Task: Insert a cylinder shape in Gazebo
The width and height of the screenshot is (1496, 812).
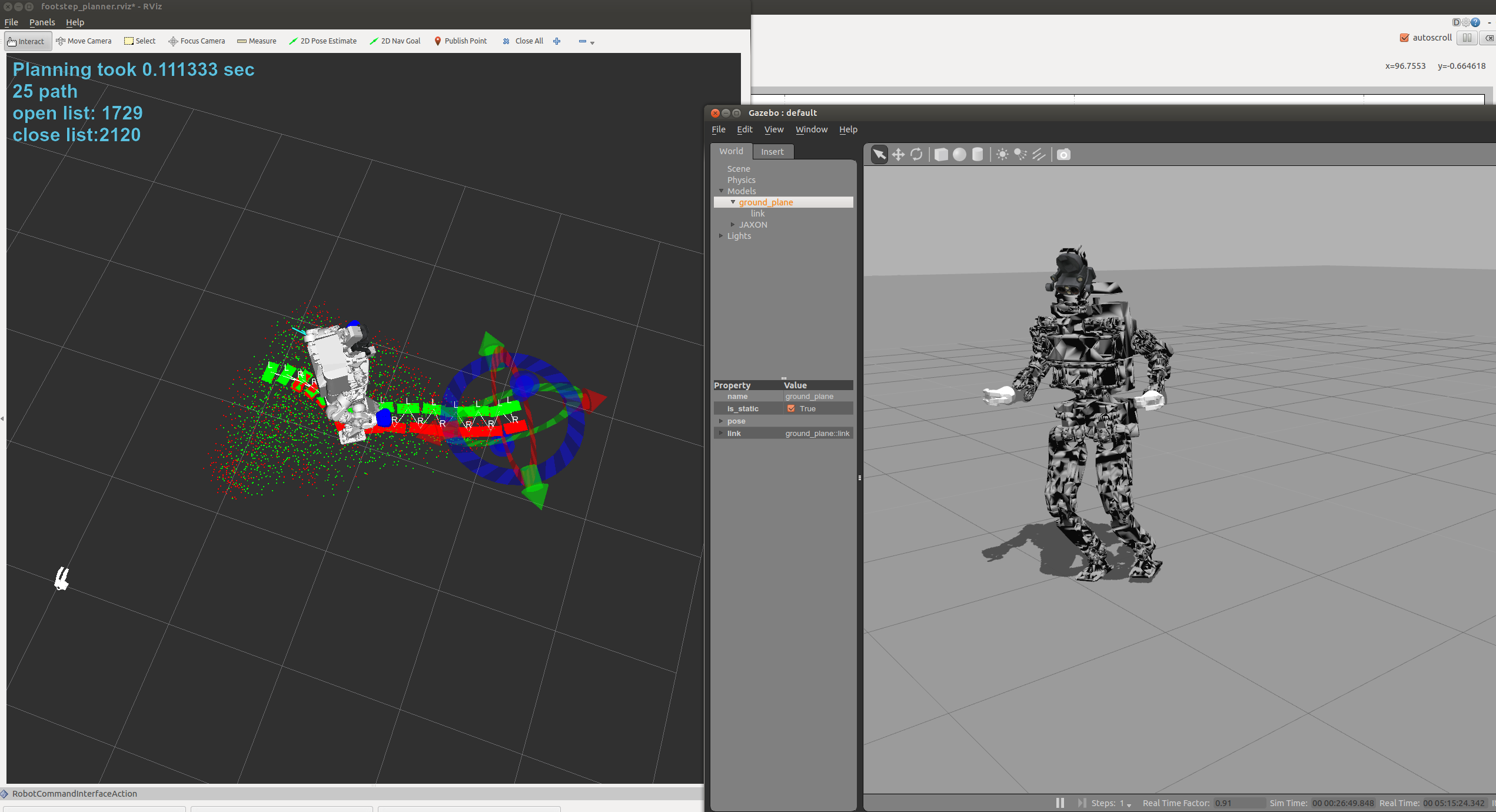Action: 978,155
